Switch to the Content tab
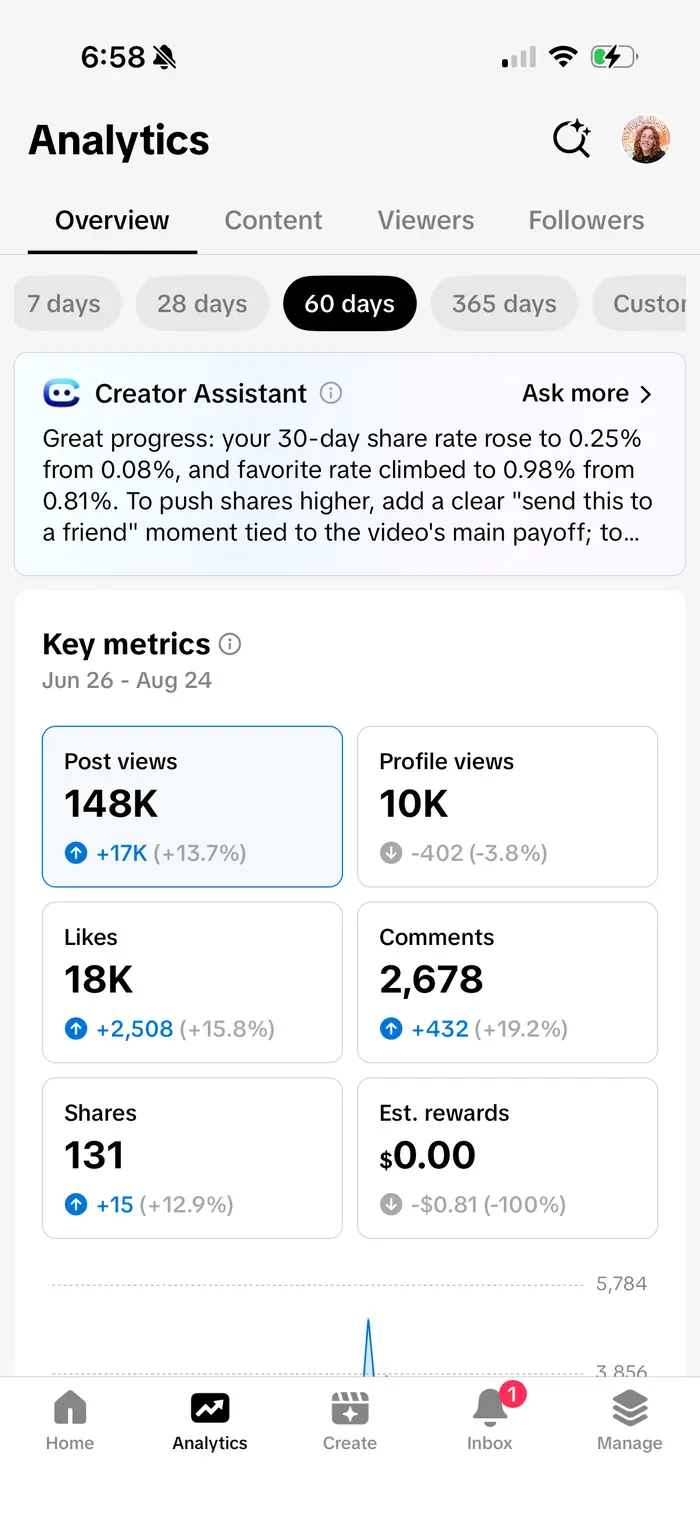Viewport: 700px width, 1521px height. (x=273, y=220)
